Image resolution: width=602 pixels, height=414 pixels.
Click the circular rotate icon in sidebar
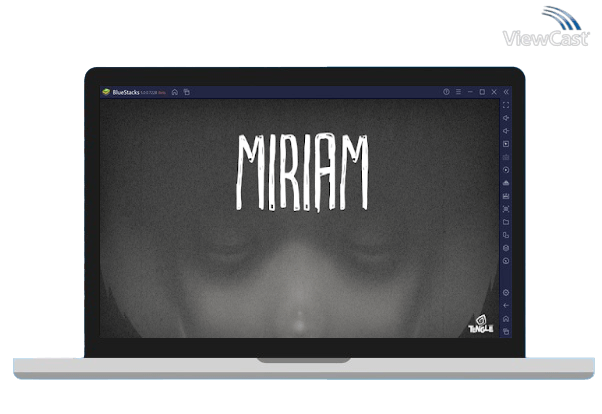(x=506, y=261)
